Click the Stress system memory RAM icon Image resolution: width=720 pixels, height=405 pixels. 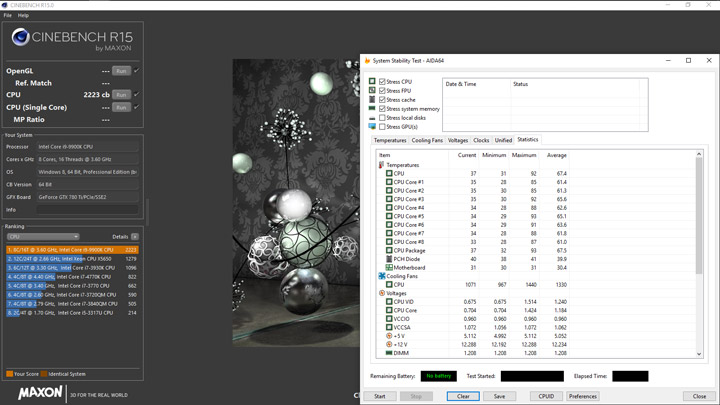point(373,109)
